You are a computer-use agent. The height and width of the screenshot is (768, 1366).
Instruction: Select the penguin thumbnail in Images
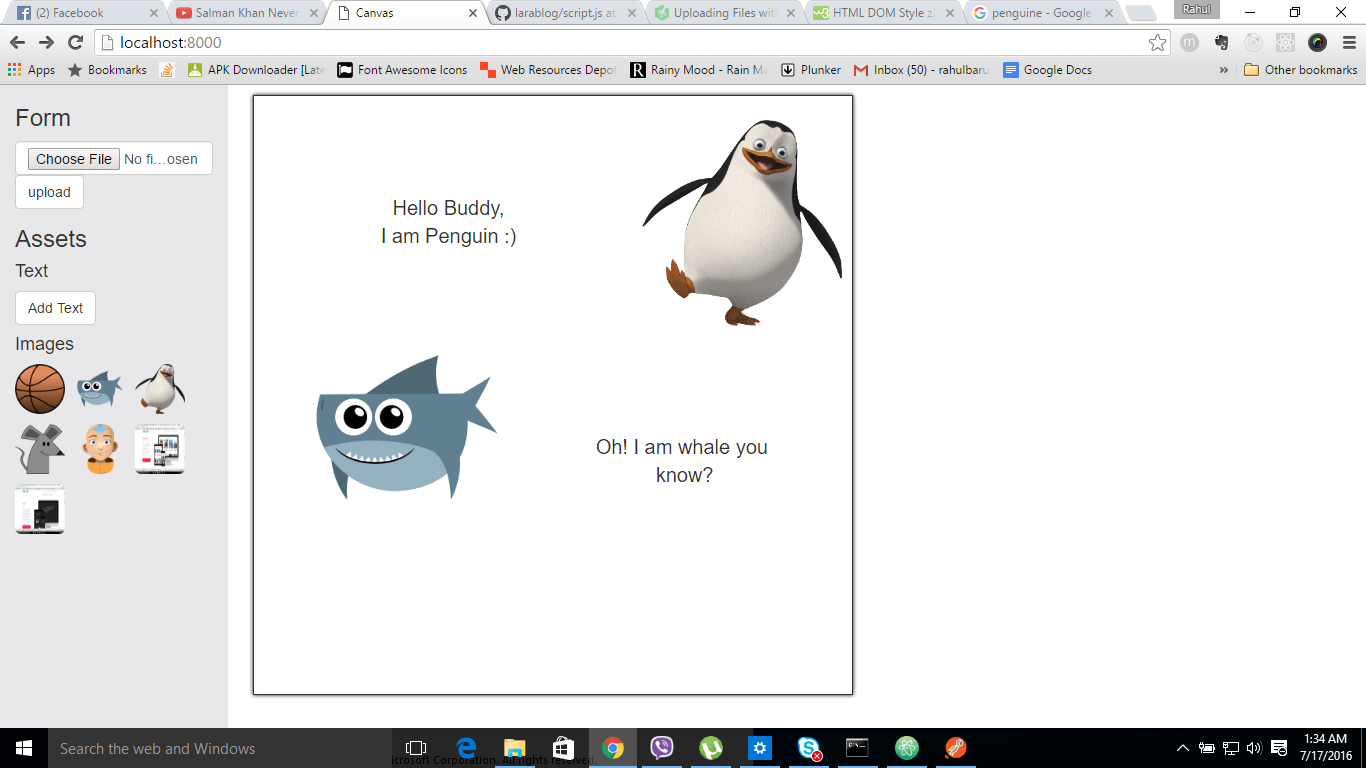coord(160,389)
